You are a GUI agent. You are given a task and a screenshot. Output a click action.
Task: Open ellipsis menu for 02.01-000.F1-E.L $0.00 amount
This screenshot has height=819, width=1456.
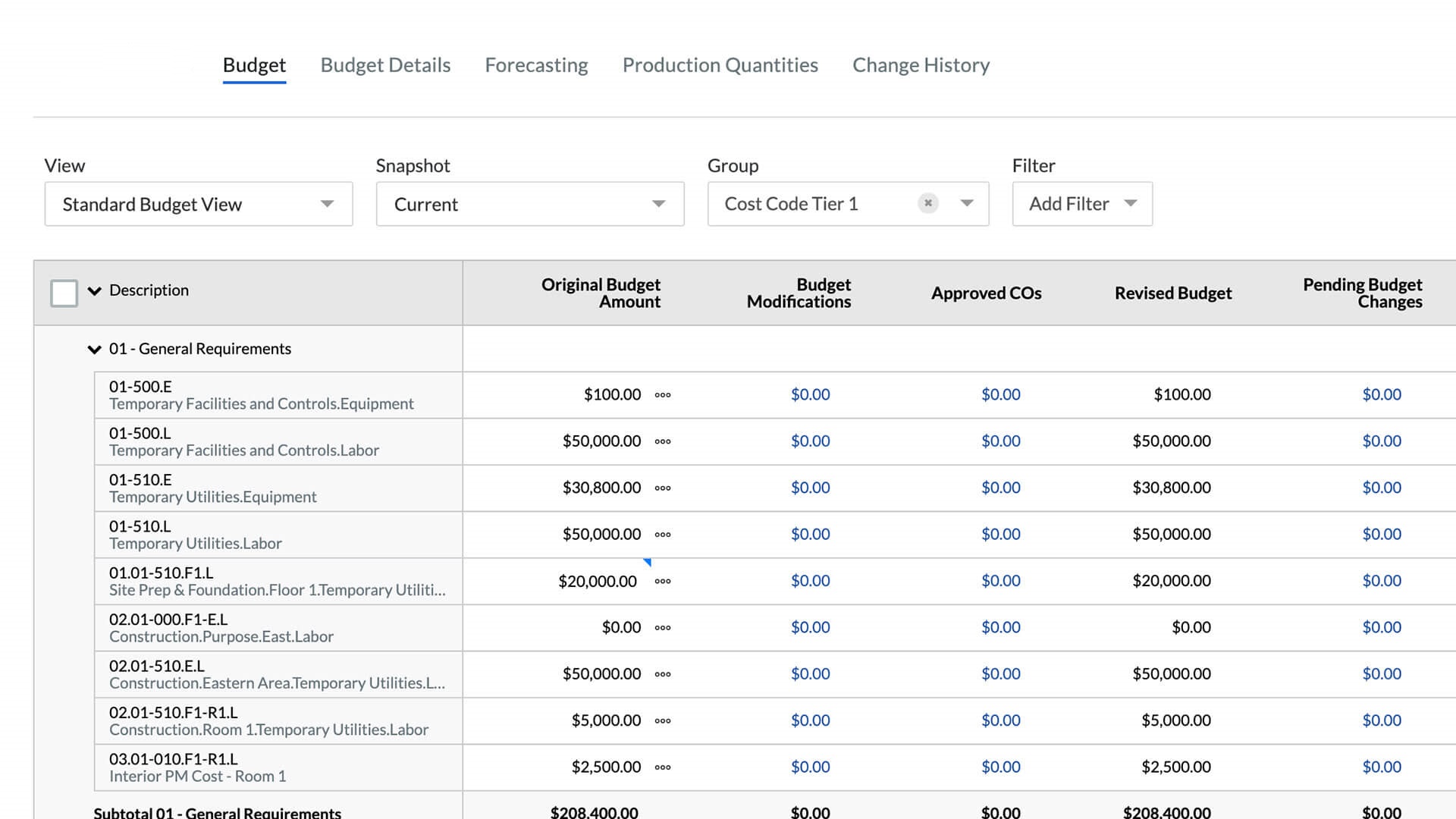663,628
